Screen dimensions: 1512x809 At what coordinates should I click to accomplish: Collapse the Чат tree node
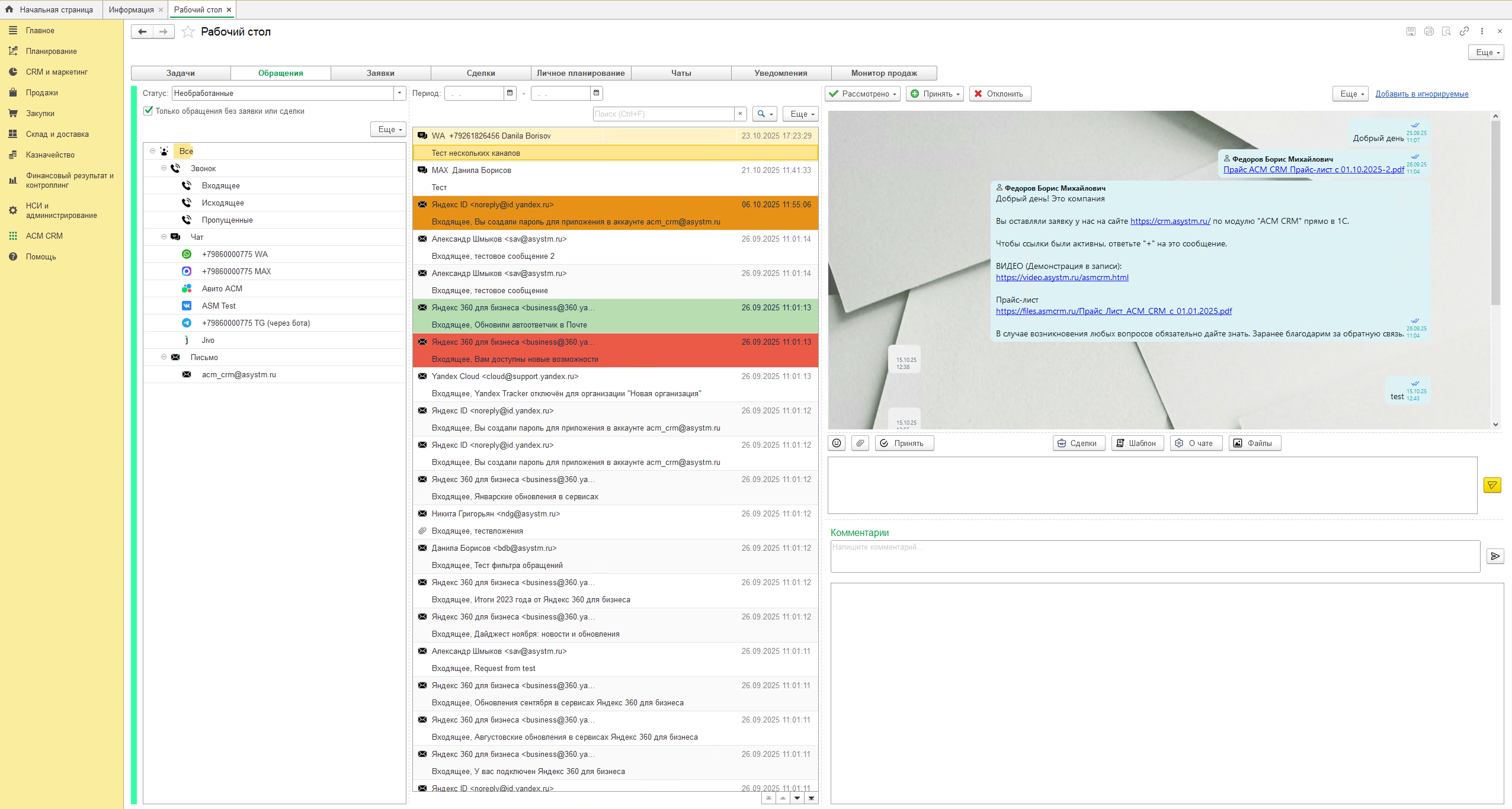click(x=164, y=237)
